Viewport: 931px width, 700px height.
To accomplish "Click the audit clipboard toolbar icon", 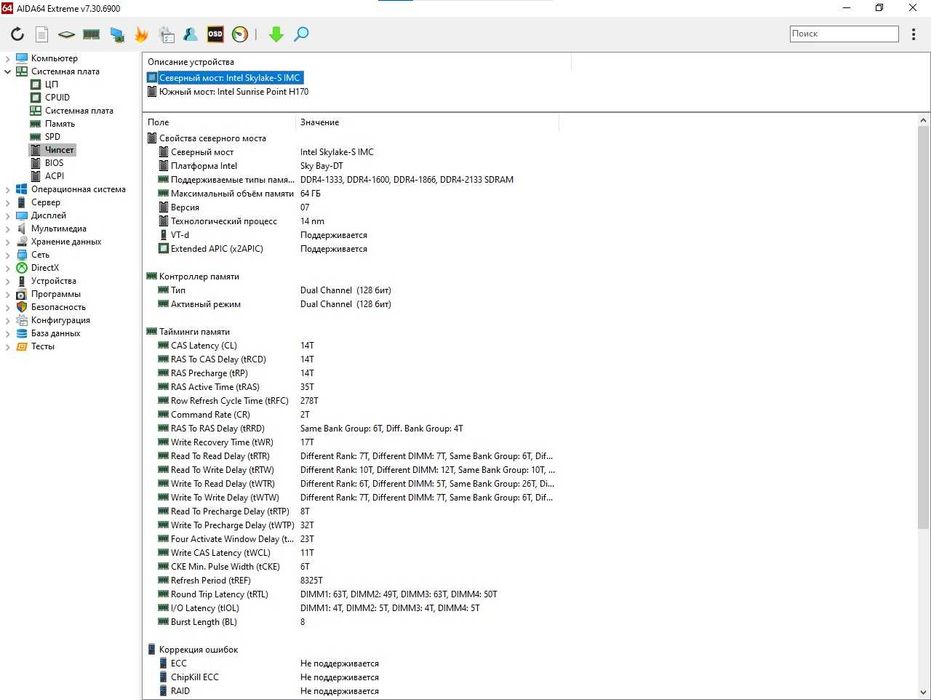I will [167, 34].
